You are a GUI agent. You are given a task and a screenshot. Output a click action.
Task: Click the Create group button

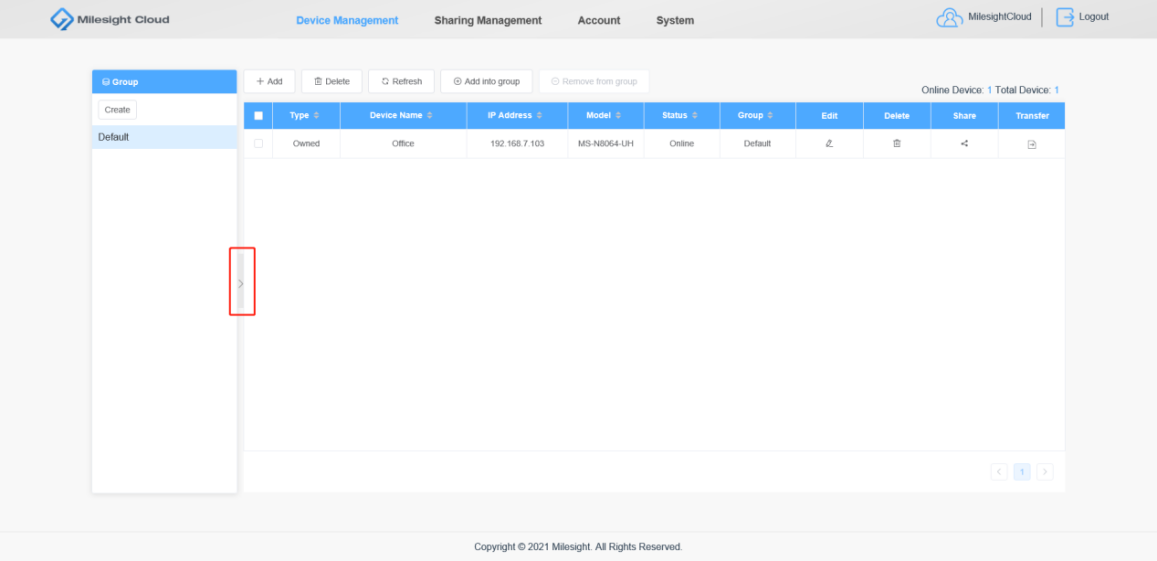117,109
